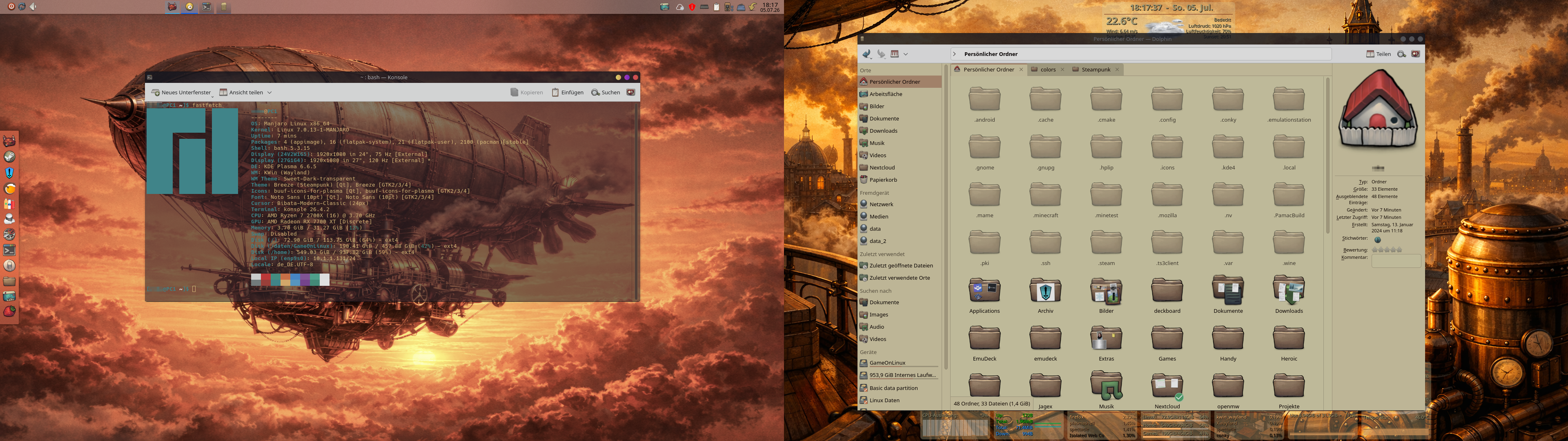The image size is (1568, 441).
Task: Select Netzwerk under Fremdgerät
Action: (x=900, y=204)
